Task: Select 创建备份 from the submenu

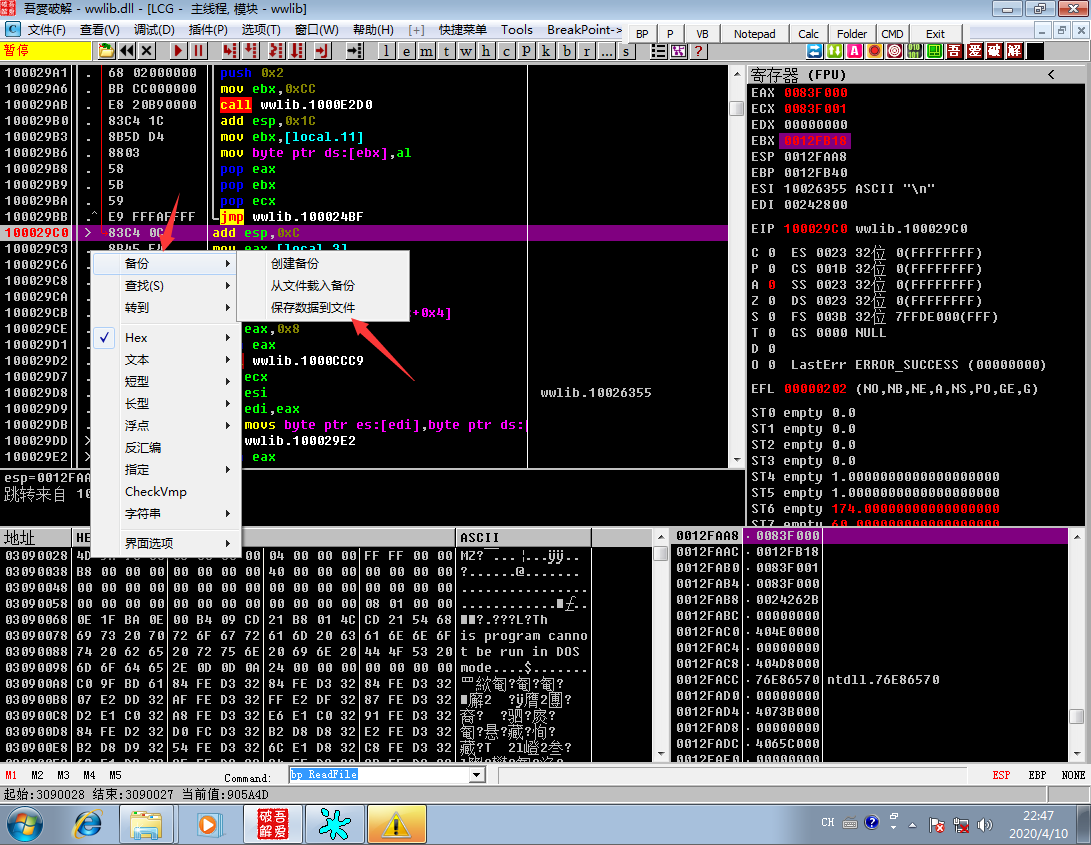Action: pyautogui.click(x=323, y=264)
